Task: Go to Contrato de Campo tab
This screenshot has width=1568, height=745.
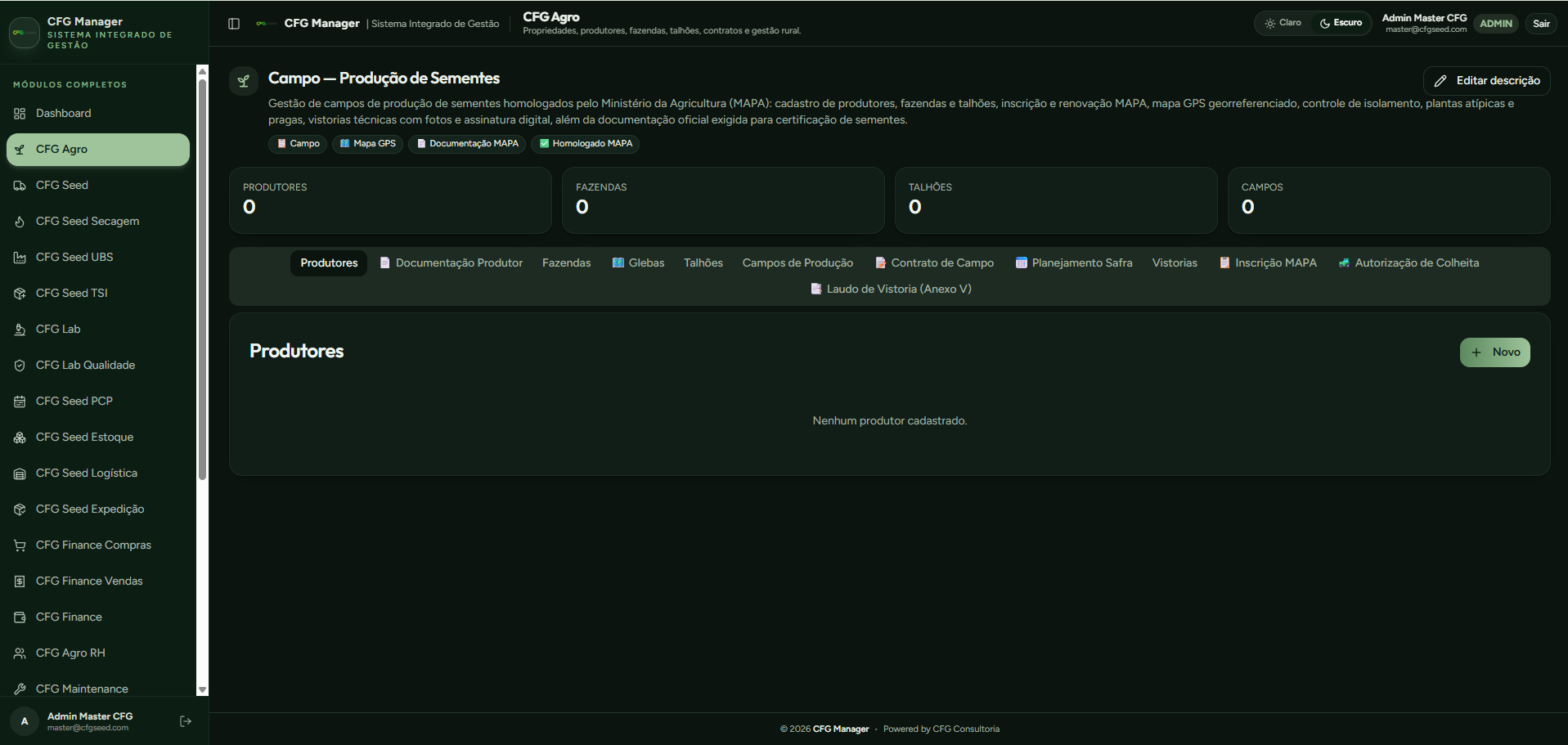Action: pos(934,263)
